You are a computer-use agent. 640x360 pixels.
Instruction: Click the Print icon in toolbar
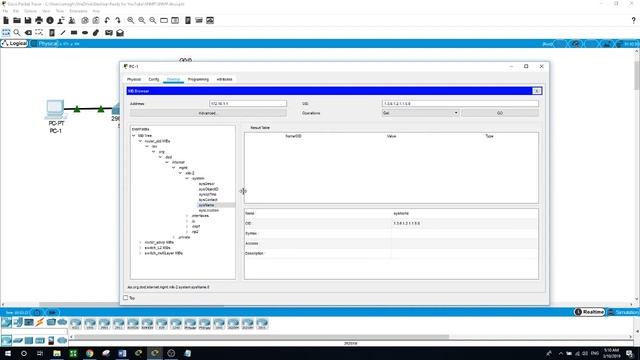39,20
